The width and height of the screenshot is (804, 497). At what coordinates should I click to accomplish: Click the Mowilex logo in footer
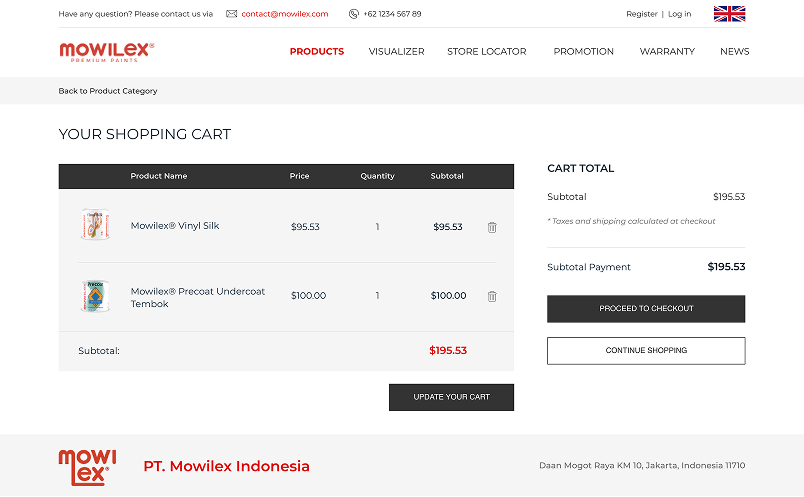pyautogui.click(x=87, y=466)
